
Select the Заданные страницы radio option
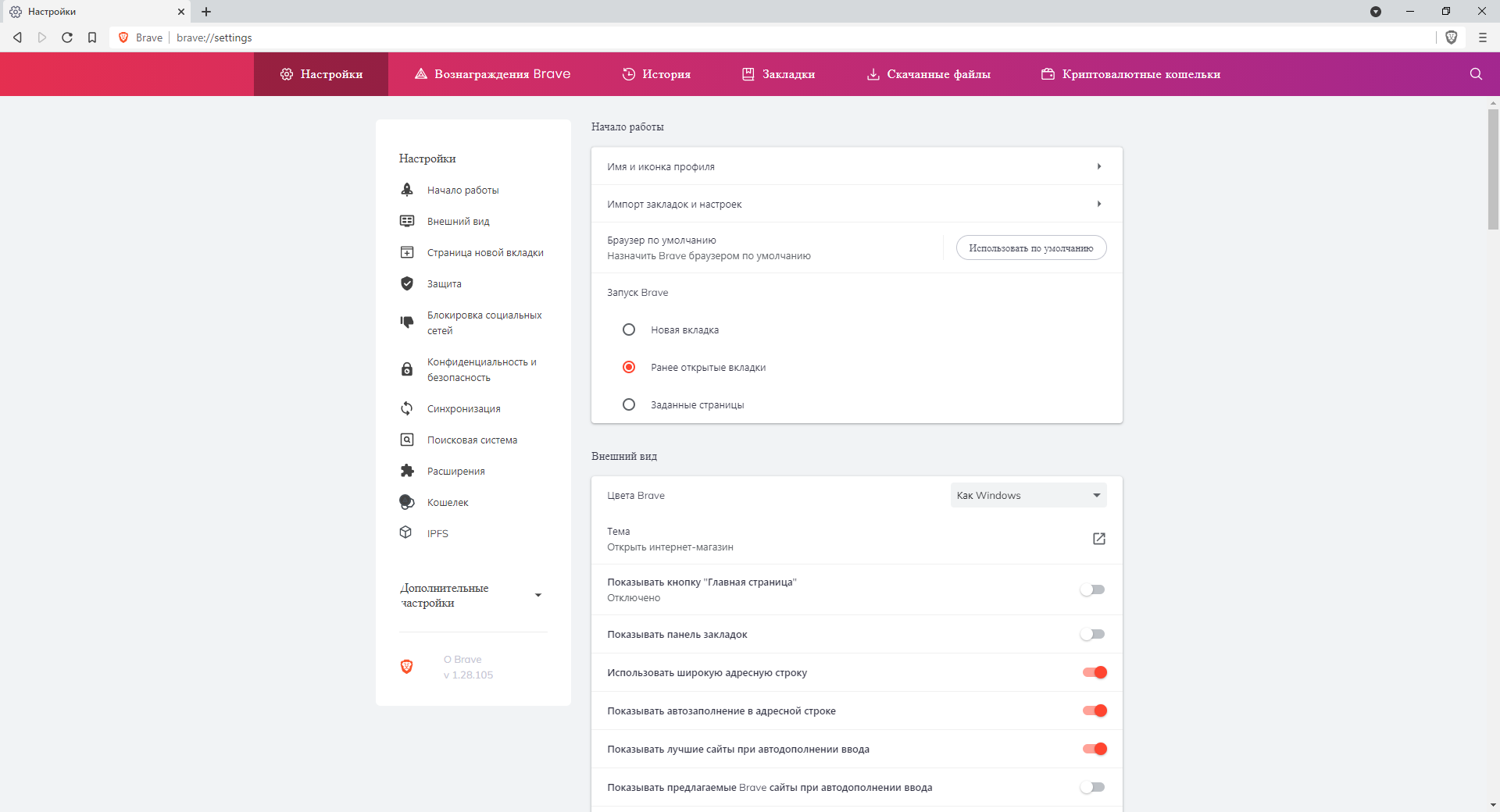pos(629,404)
